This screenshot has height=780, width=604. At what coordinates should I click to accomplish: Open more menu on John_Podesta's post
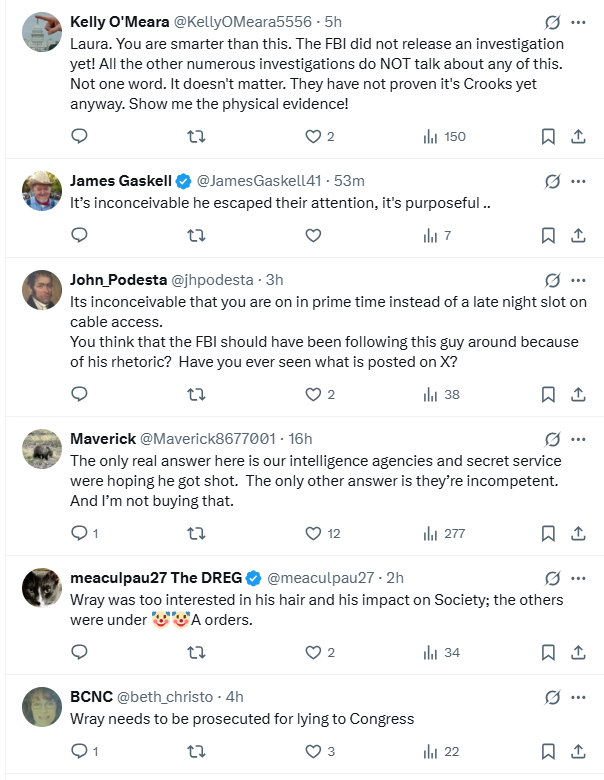tap(578, 280)
